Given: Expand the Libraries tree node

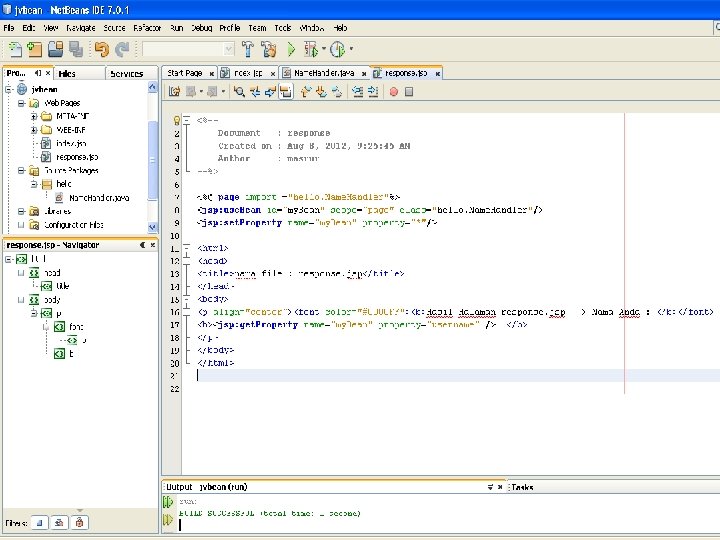Looking at the screenshot, I should (21, 212).
